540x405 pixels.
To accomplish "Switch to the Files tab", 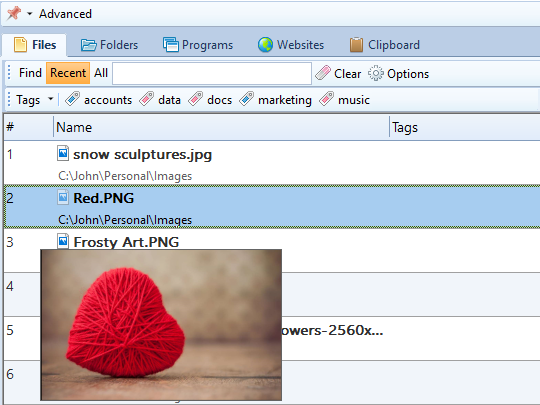I will tap(35, 45).
